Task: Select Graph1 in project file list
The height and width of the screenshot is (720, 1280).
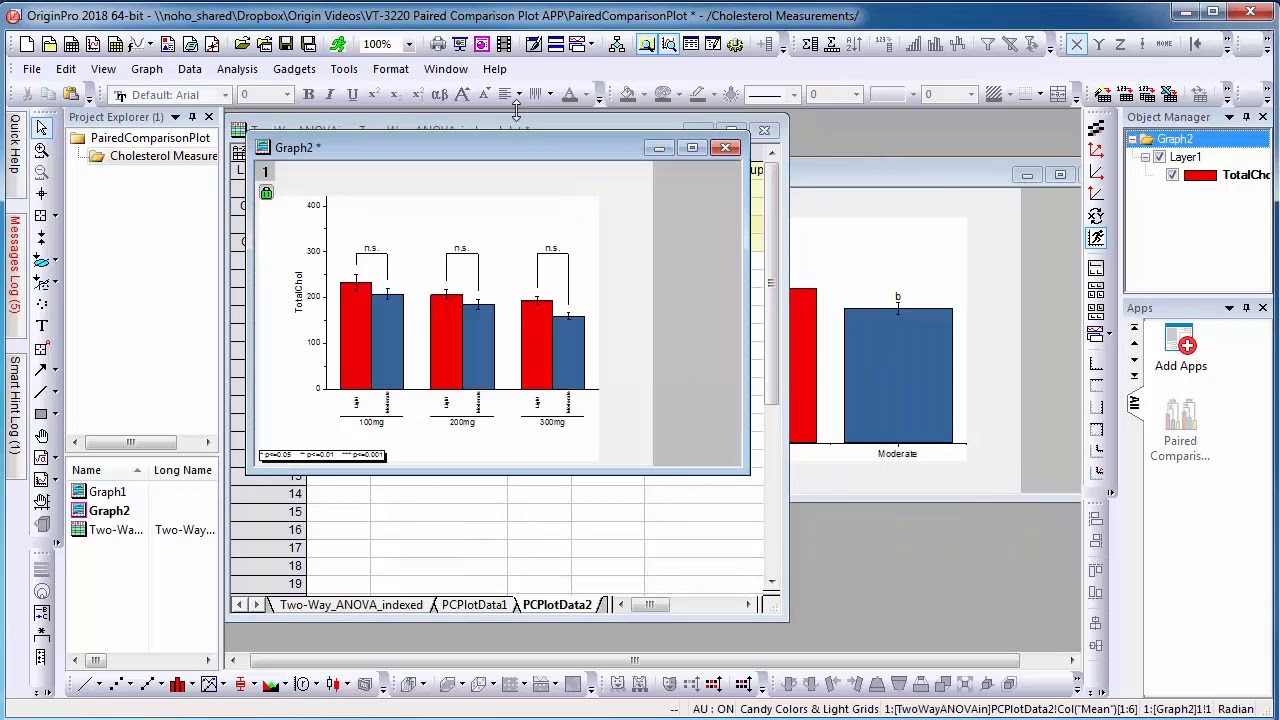Action: pos(107,492)
